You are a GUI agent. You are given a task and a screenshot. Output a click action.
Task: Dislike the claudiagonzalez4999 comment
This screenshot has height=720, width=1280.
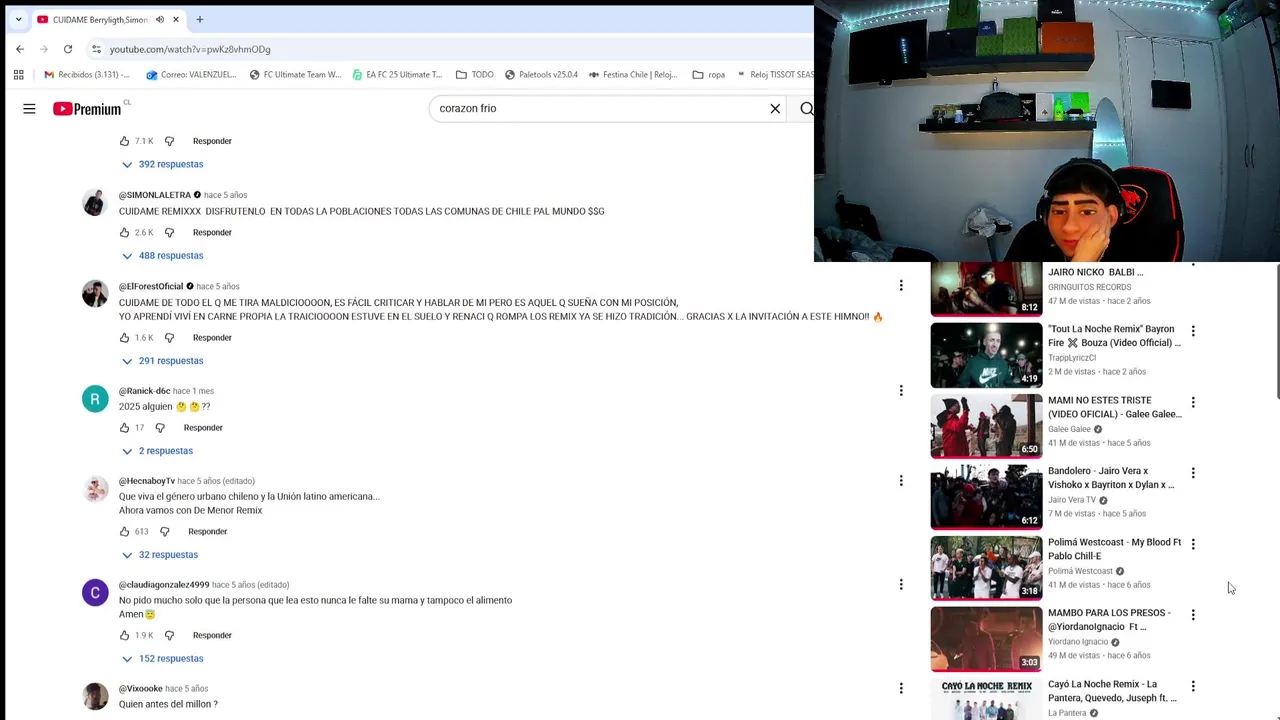pos(169,635)
